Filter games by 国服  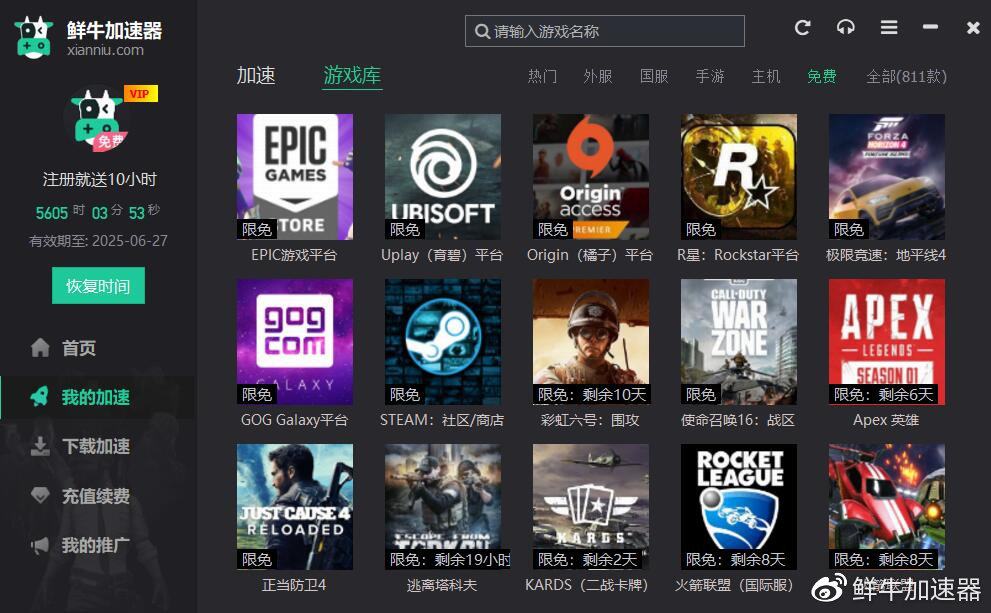pyautogui.click(x=654, y=76)
